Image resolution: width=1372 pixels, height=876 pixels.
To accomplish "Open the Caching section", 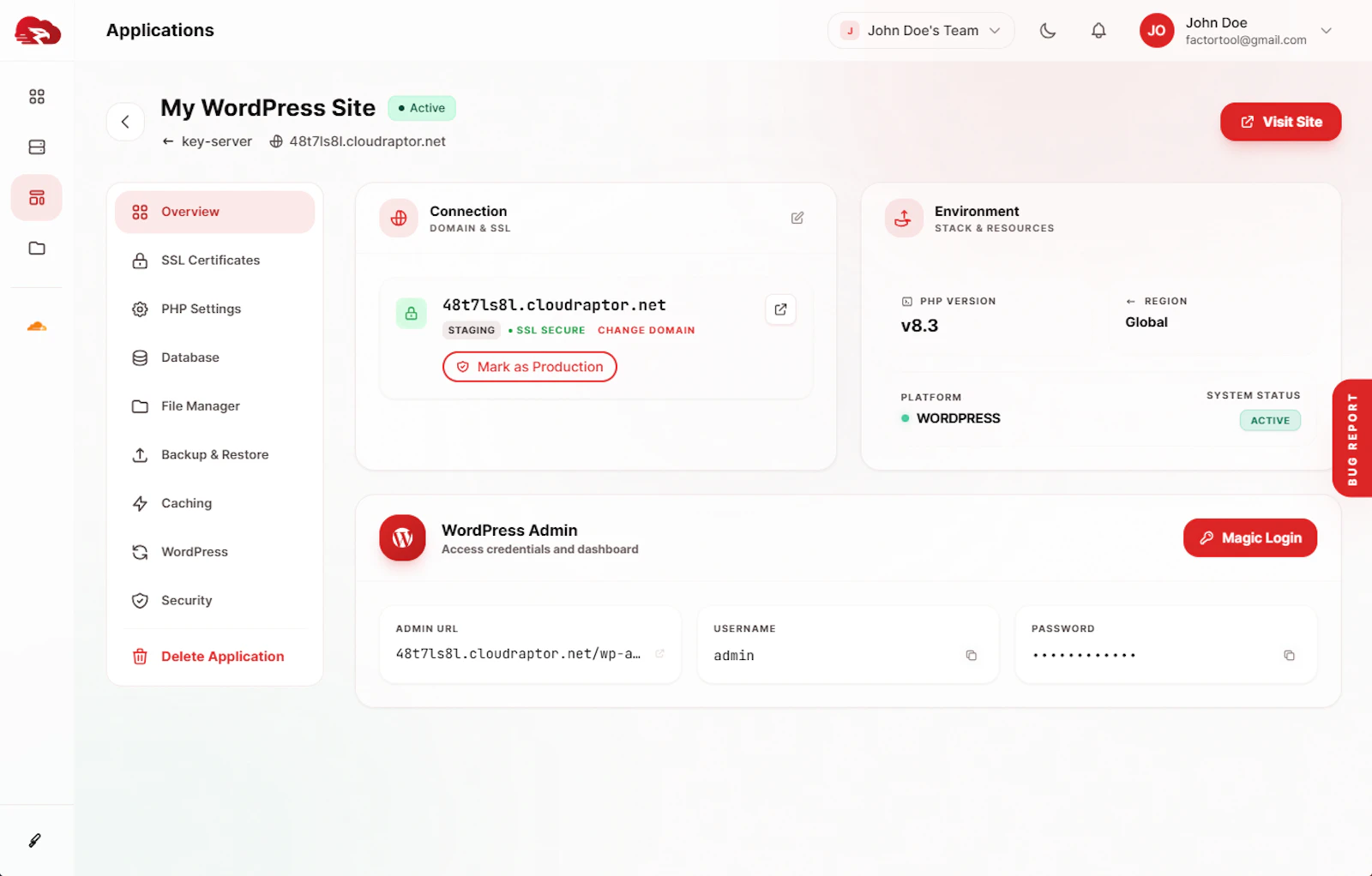I will coord(215,503).
